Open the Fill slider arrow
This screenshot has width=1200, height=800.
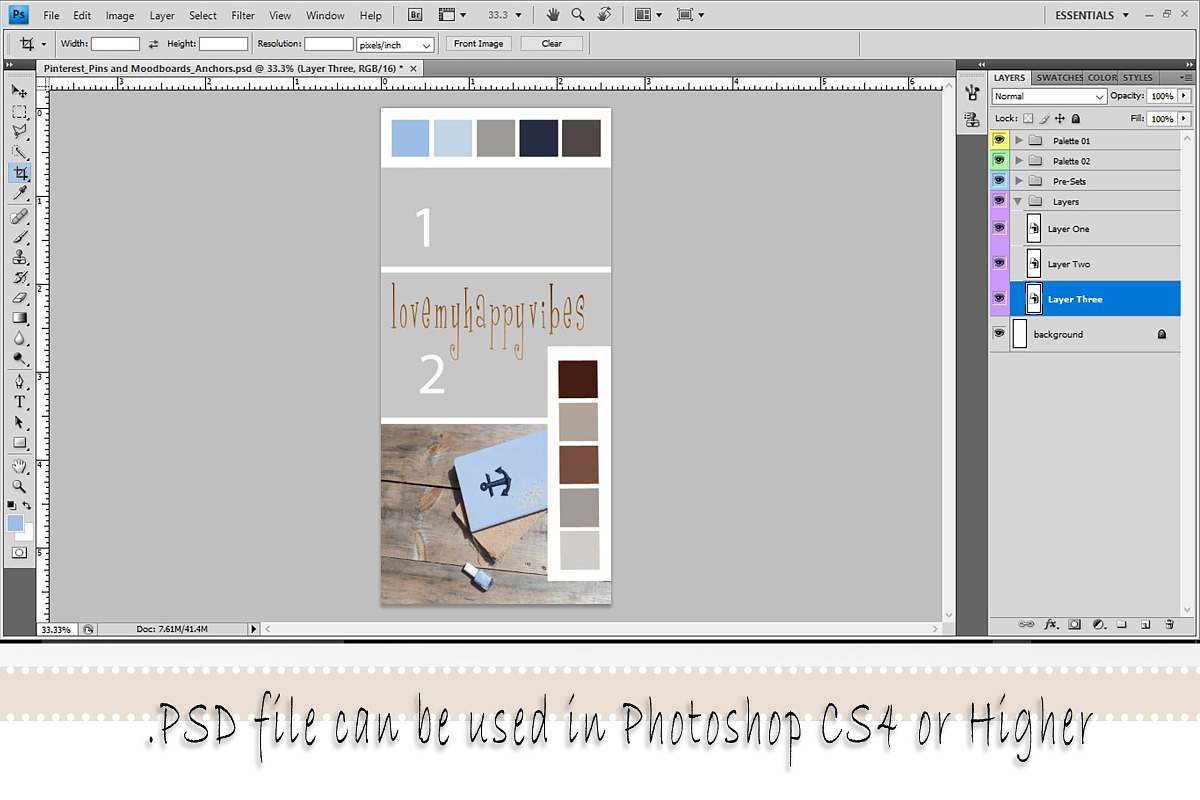[1184, 118]
